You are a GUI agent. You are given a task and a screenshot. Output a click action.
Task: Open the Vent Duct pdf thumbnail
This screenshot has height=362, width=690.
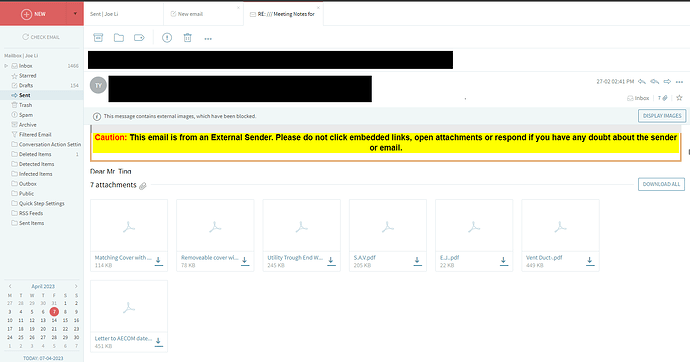(560, 227)
